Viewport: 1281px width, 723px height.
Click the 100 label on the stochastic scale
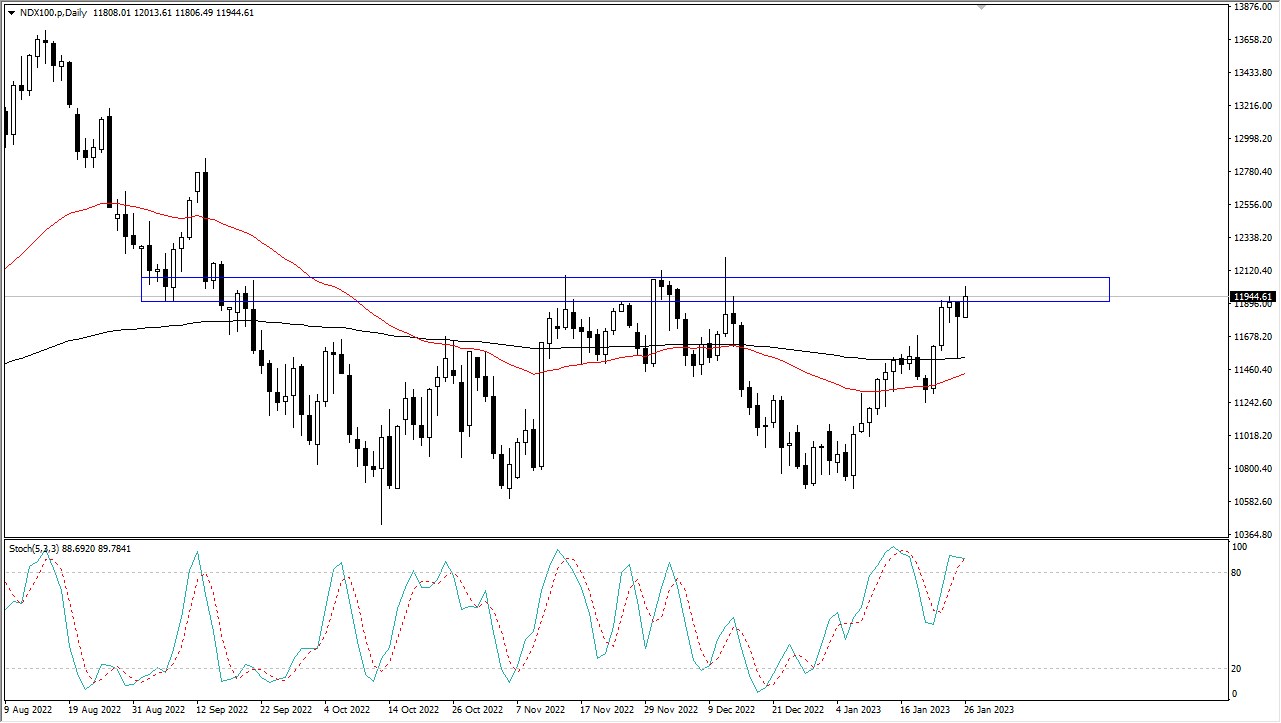[x=1240, y=547]
